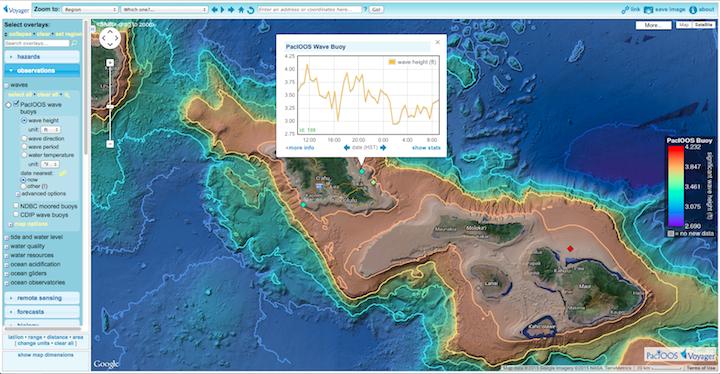This screenshot has width=720, height=374.
Task: Open the 'Which one?...' dropdown
Action: [164, 10]
